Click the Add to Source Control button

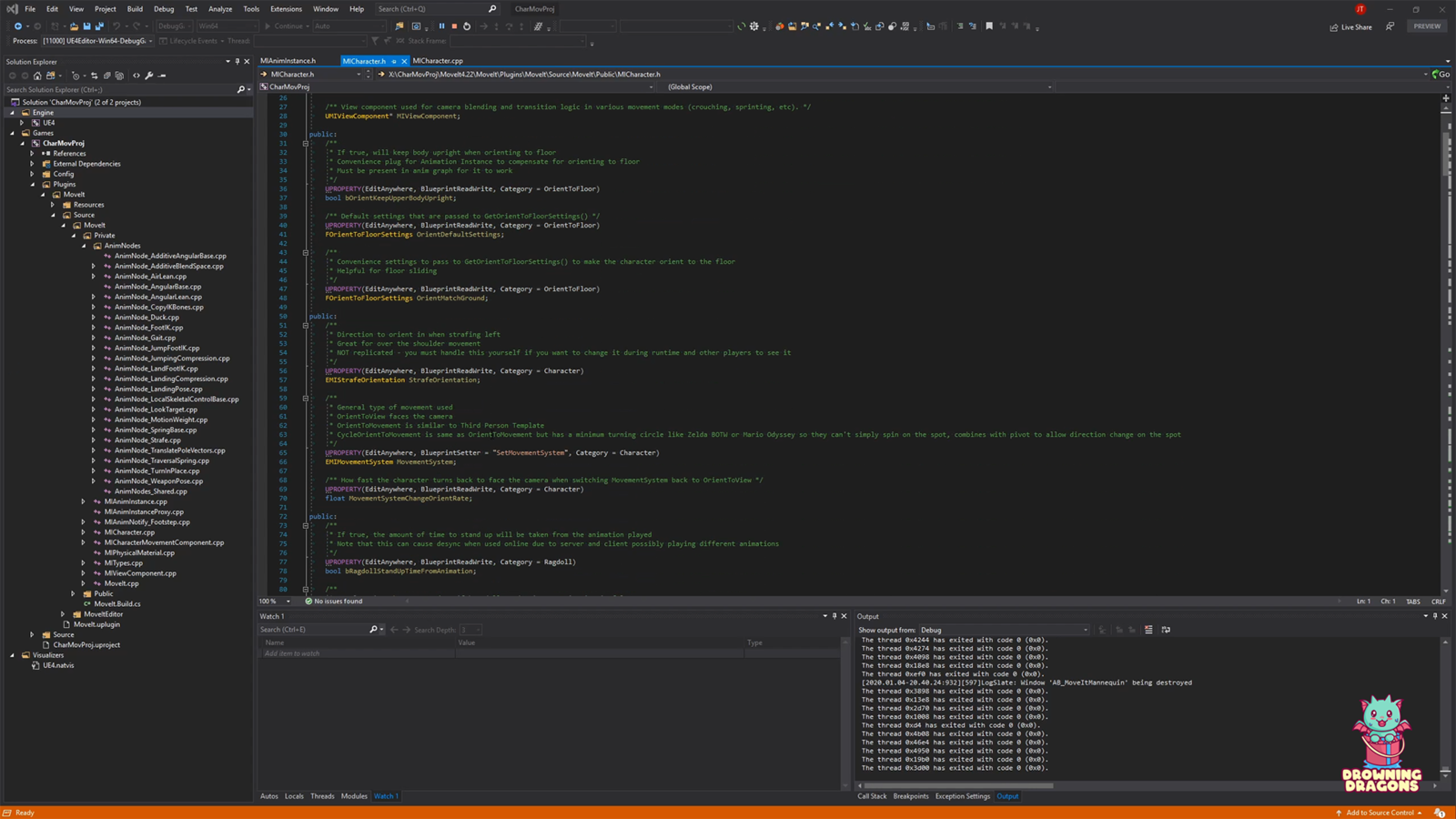click(1381, 813)
